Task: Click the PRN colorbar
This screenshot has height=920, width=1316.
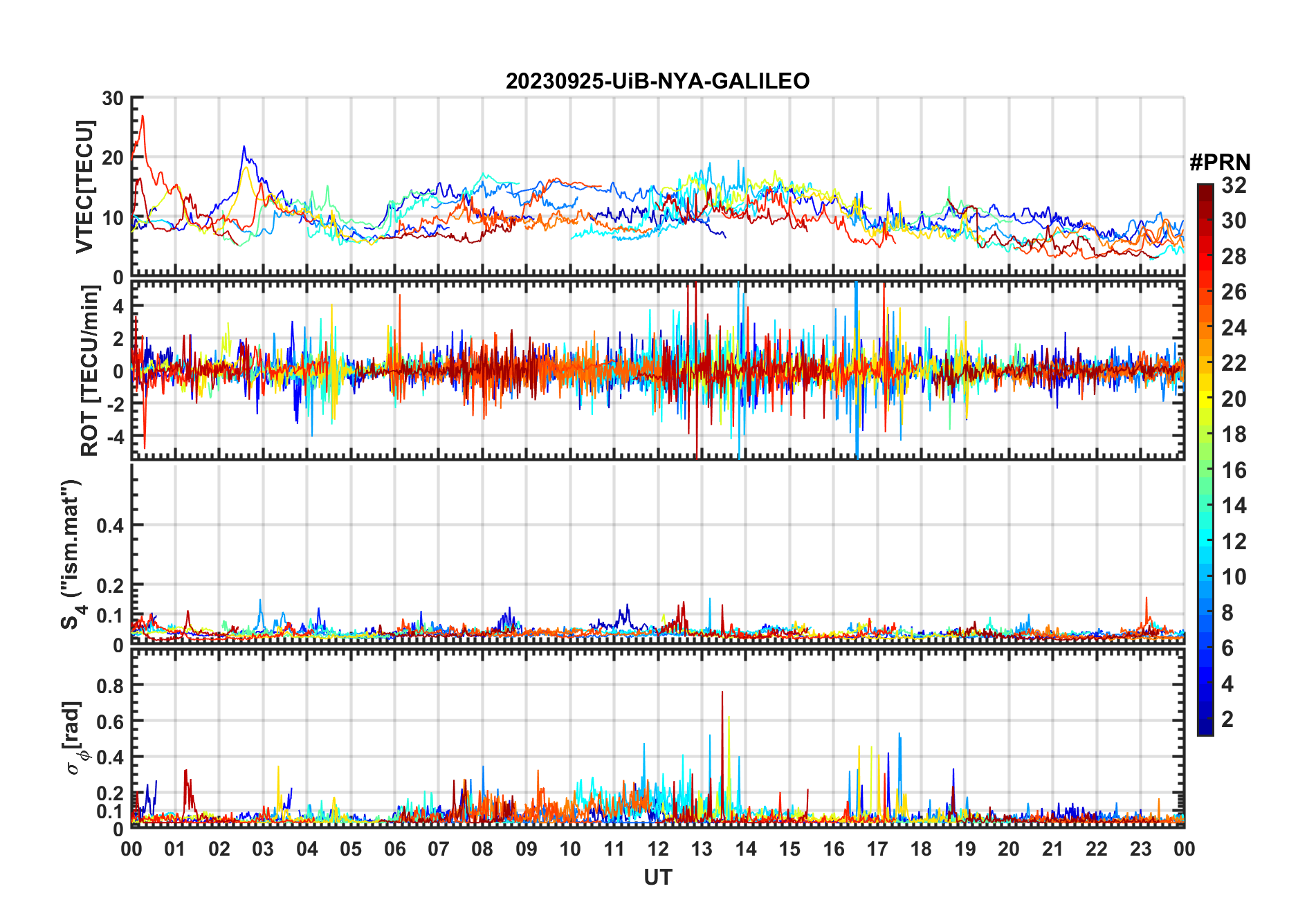Action: 1205,459
